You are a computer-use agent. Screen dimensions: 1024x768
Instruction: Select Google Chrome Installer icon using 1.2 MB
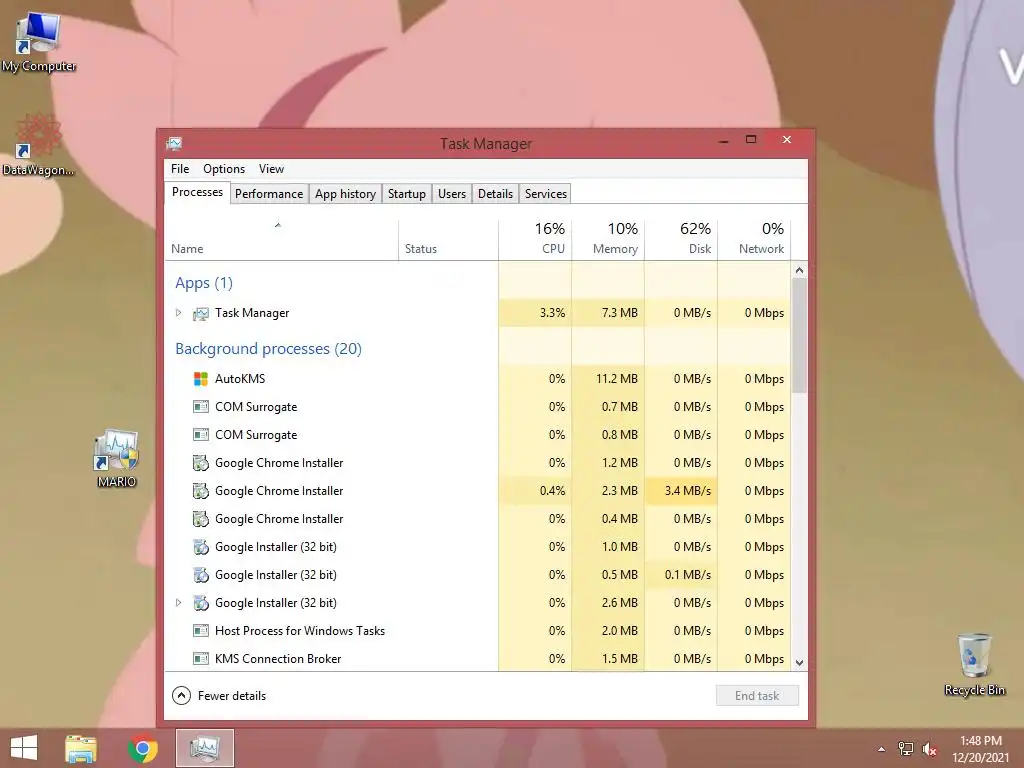coord(200,463)
